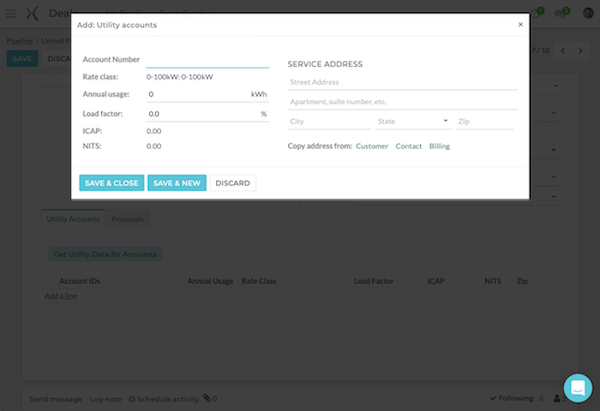
Task: Sort by the ICAP column header
Action: 435,281
